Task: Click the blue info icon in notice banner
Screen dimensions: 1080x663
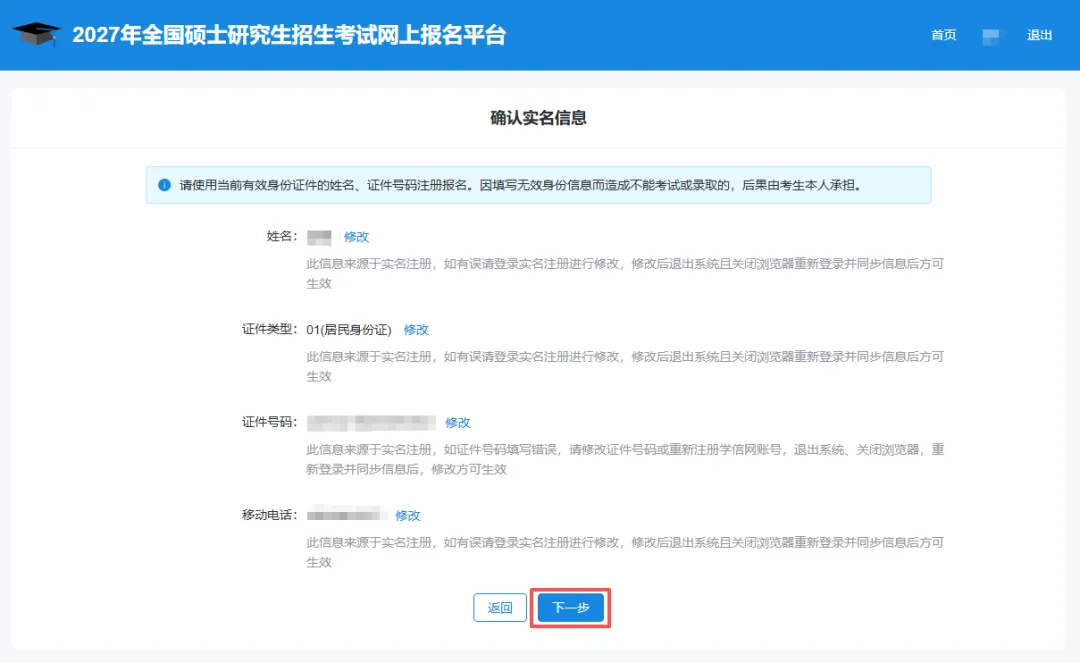Action: pyautogui.click(x=164, y=185)
